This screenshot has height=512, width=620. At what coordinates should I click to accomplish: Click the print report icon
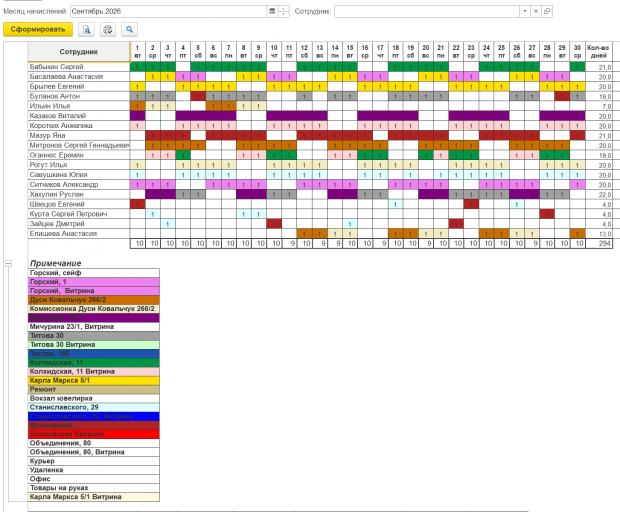point(108,29)
